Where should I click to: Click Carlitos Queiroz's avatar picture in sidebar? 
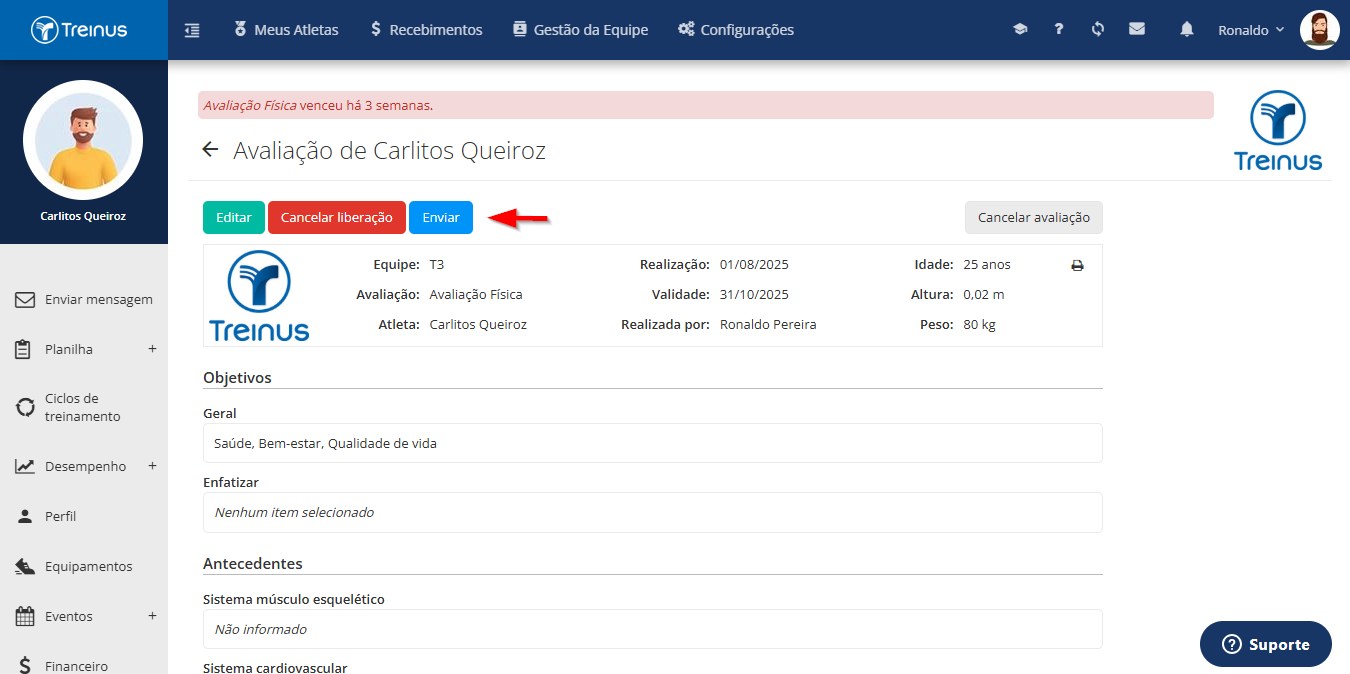click(83, 140)
